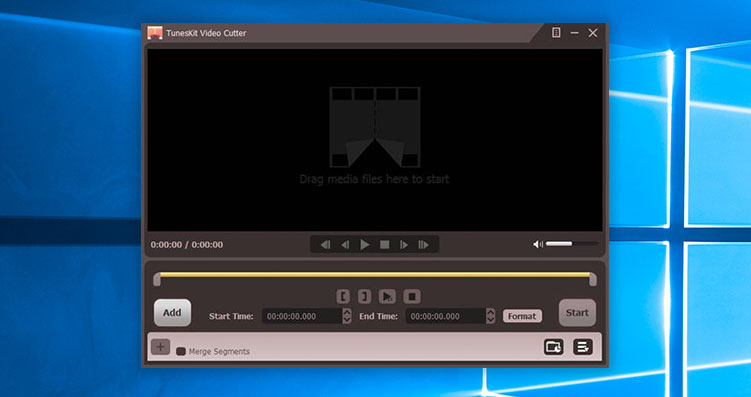Viewport: 751px width, 397px height.
Task: Step forward one frame
Action: 404,245
